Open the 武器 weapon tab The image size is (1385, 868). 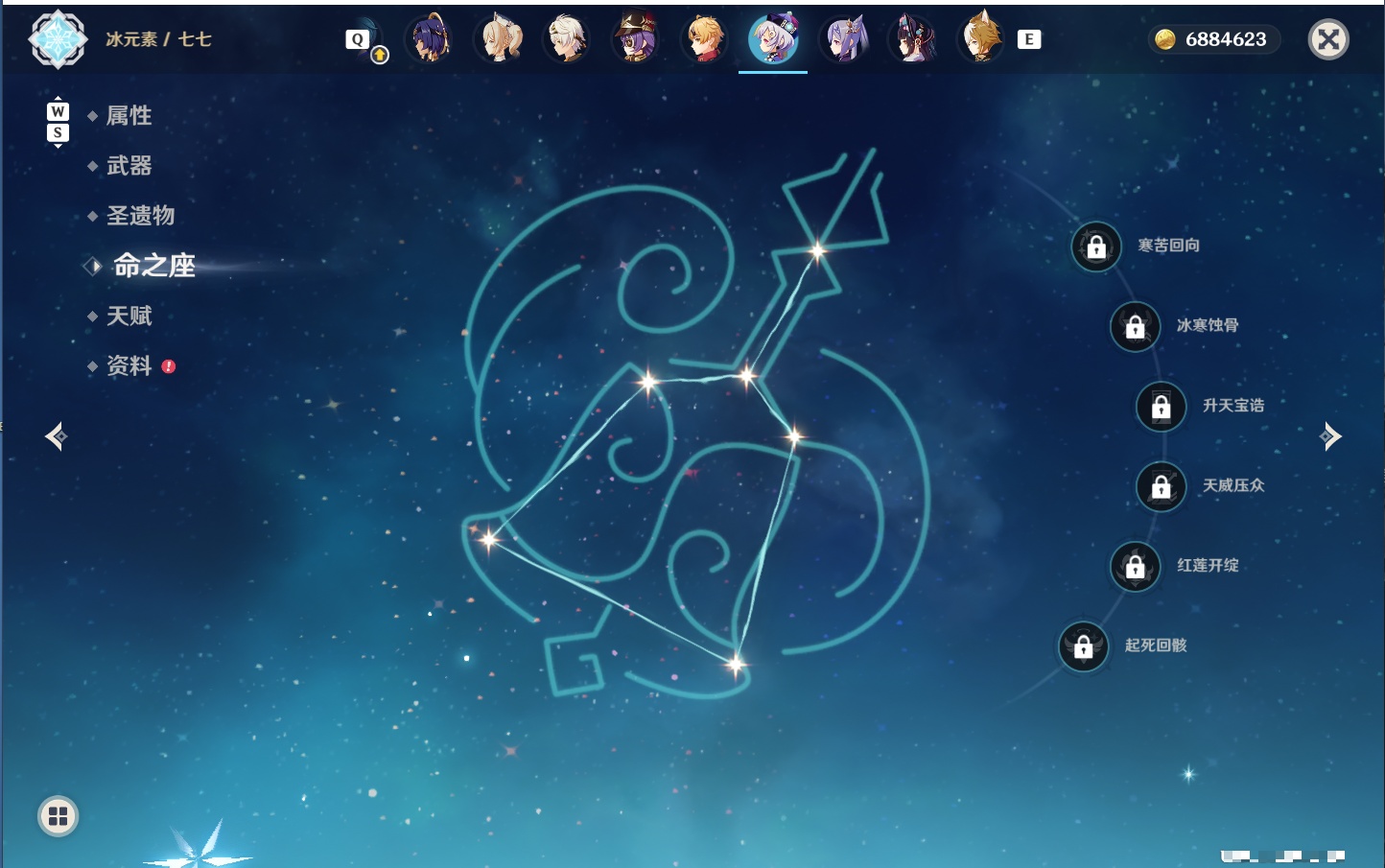(x=129, y=166)
